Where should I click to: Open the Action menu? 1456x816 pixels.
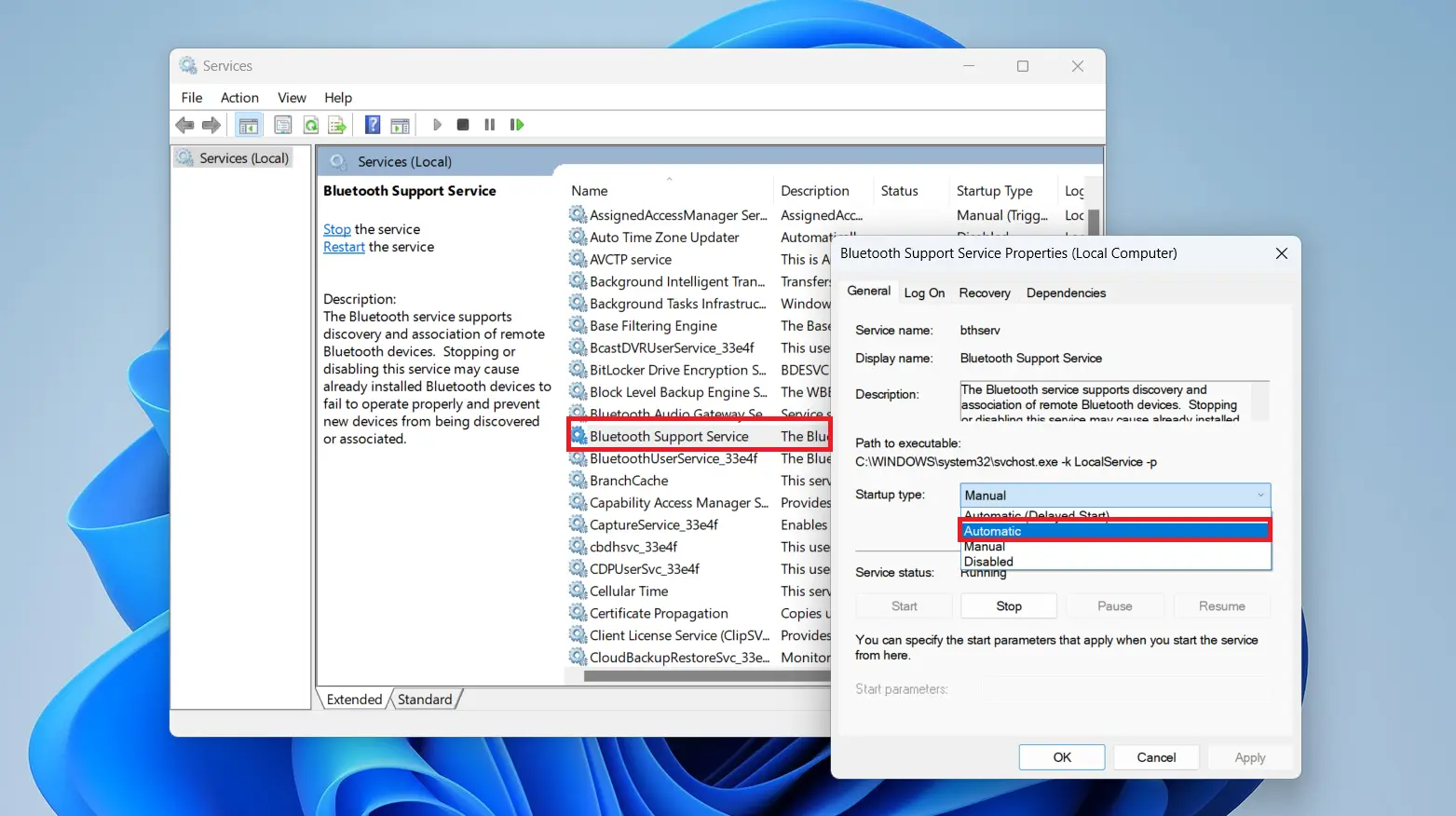[x=239, y=98]
